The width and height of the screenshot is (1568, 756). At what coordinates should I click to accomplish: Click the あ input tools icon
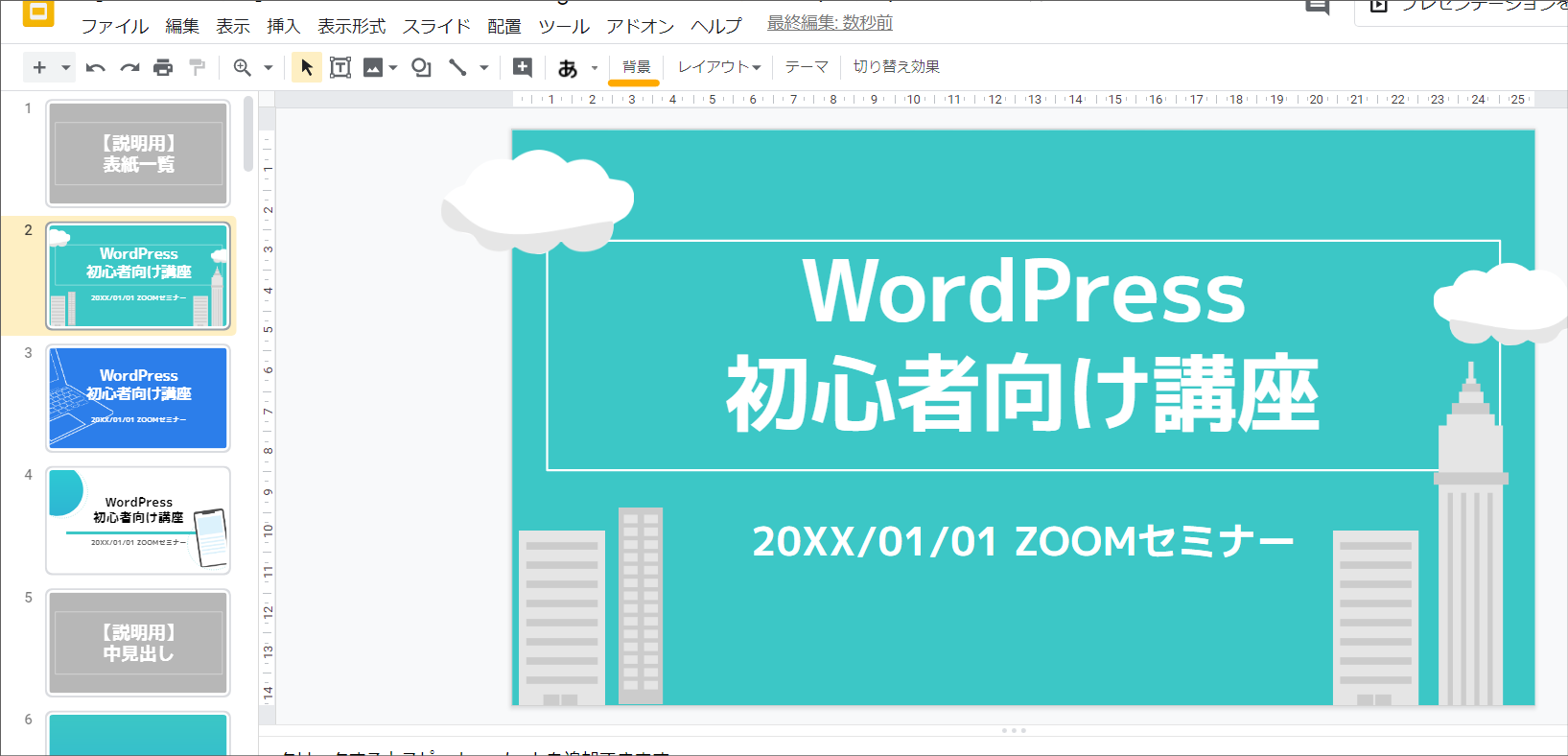pos(568,68)
